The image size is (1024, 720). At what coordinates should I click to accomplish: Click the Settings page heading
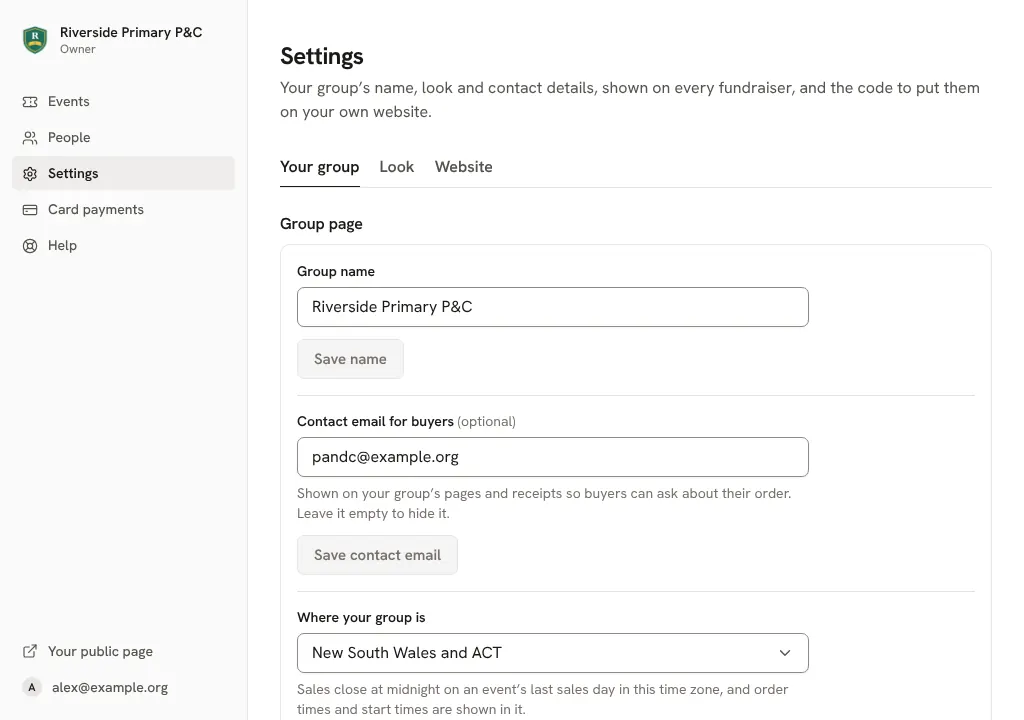(x=322, y=56)
